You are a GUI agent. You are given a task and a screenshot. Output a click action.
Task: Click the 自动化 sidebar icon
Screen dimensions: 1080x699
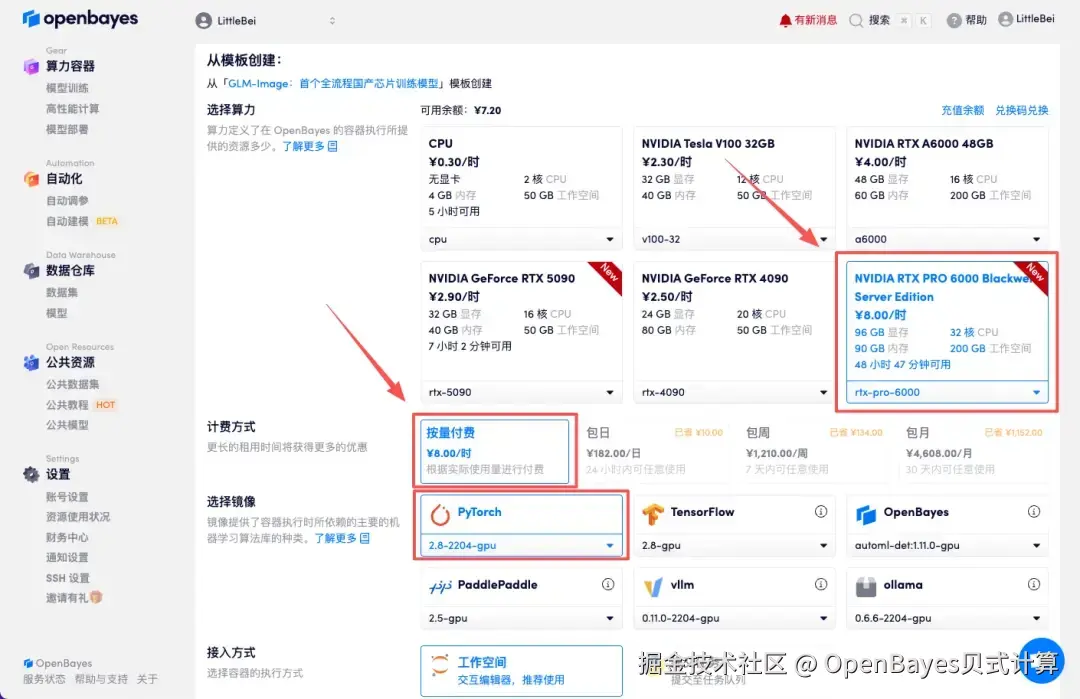tap(31, 179)
